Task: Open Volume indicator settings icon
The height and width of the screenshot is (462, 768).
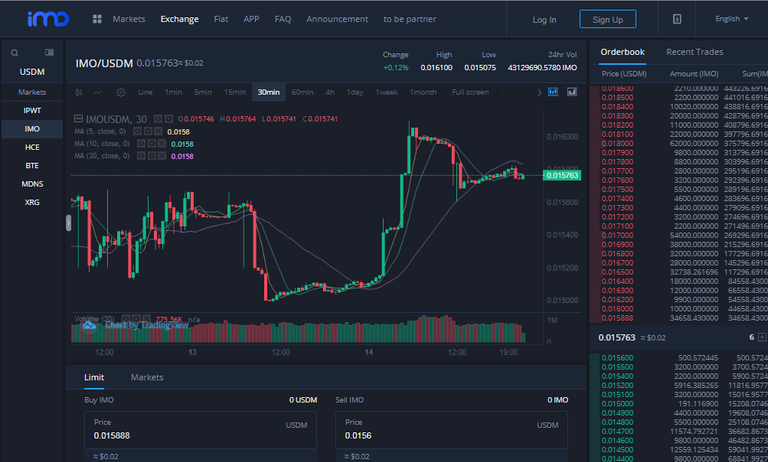Action: (x=136, y=319)
